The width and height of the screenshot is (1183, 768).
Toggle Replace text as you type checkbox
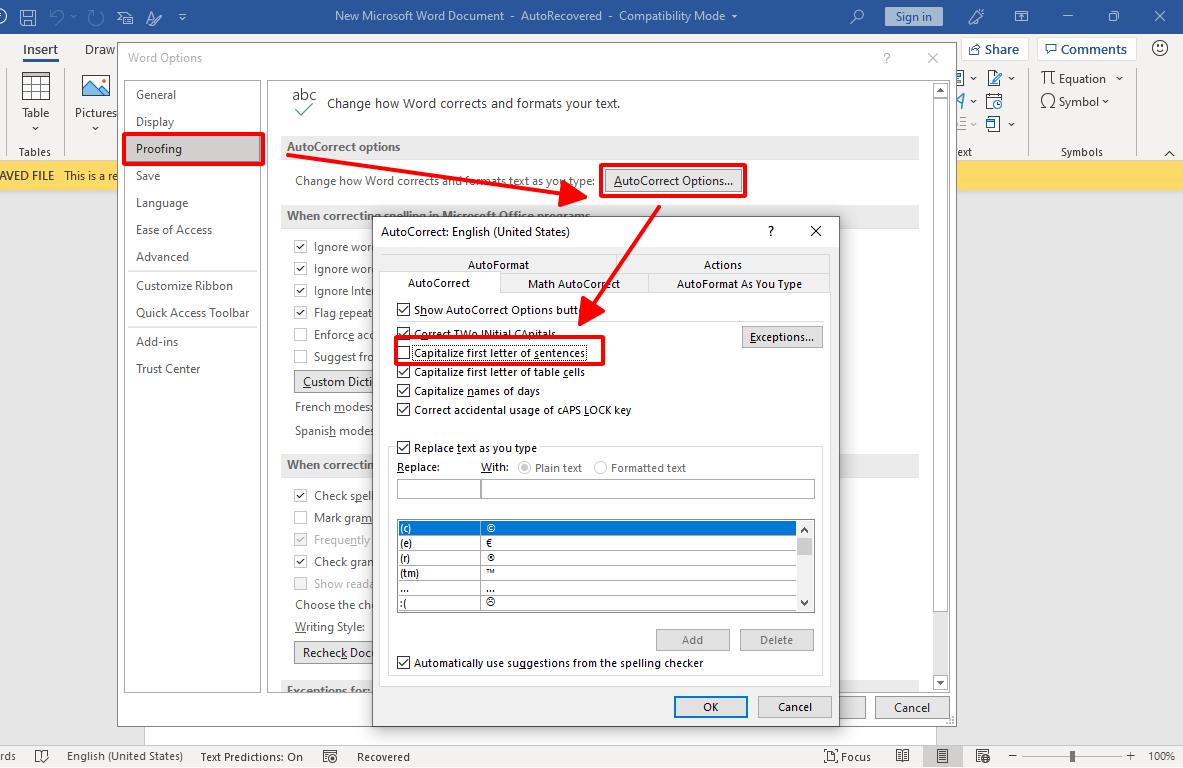click(404, 447)
